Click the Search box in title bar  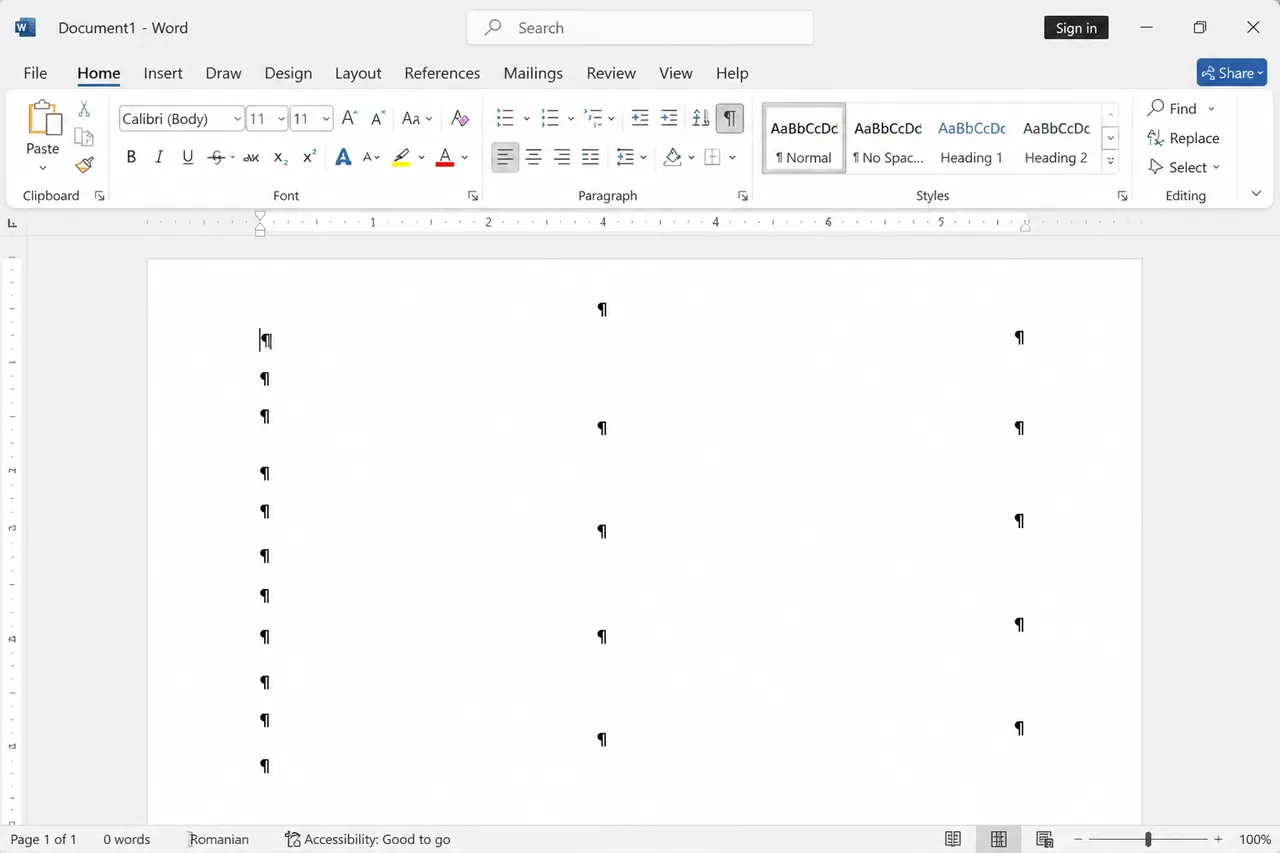(640, 28)
